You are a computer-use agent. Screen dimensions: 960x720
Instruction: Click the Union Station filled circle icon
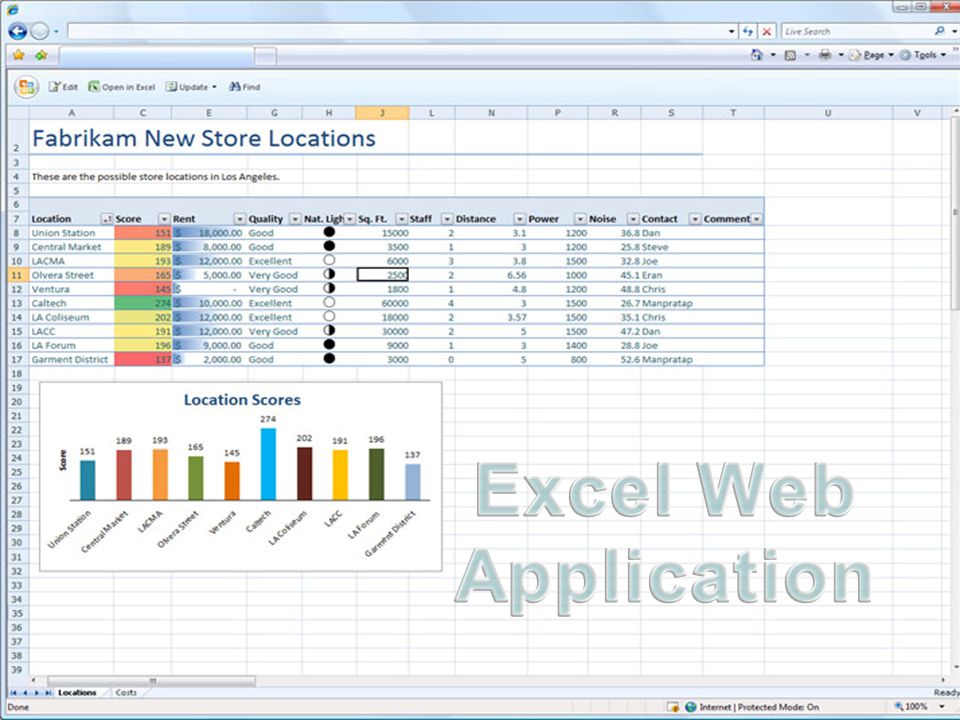tap(329, 232)
